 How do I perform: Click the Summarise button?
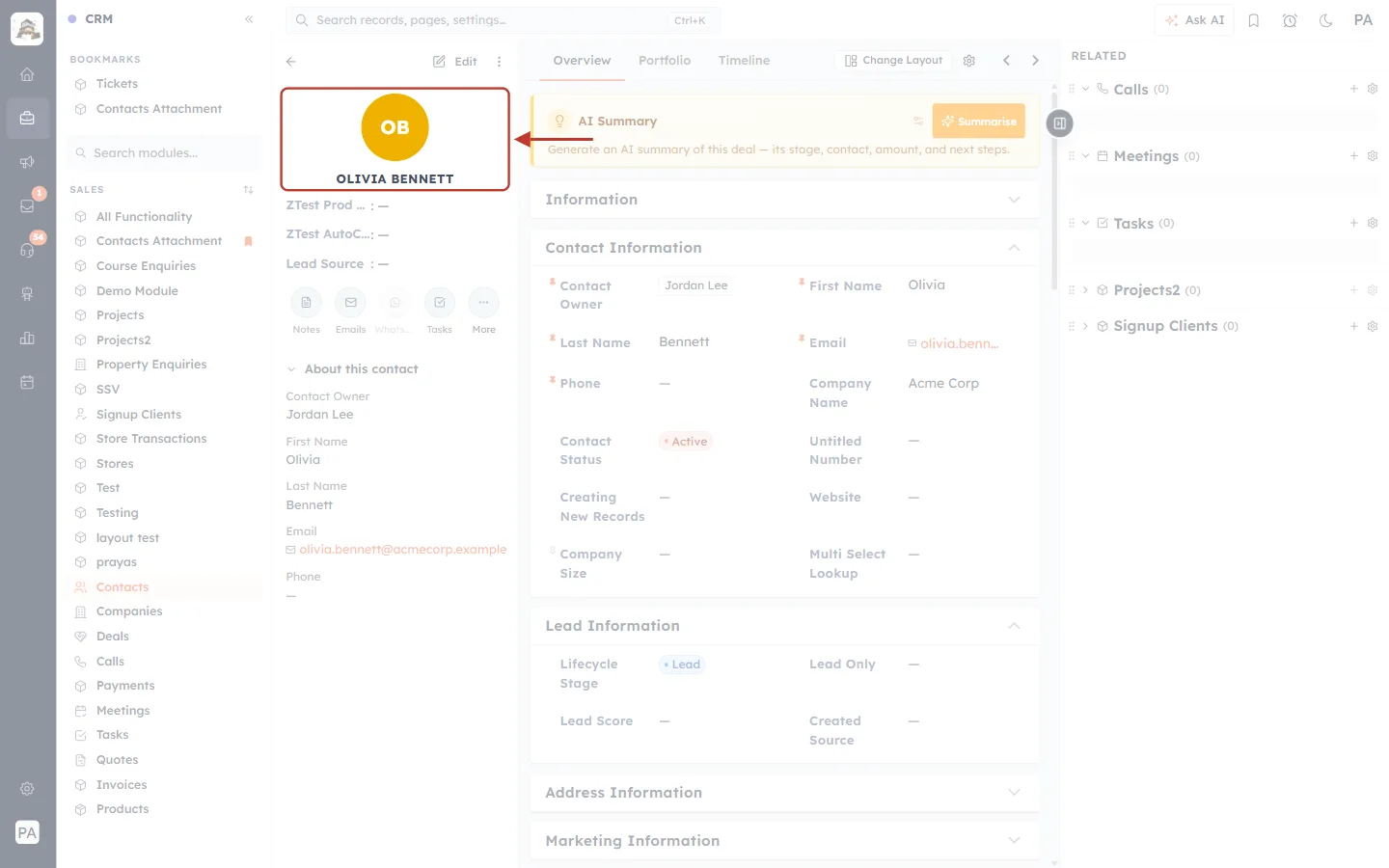click(978, 122)
